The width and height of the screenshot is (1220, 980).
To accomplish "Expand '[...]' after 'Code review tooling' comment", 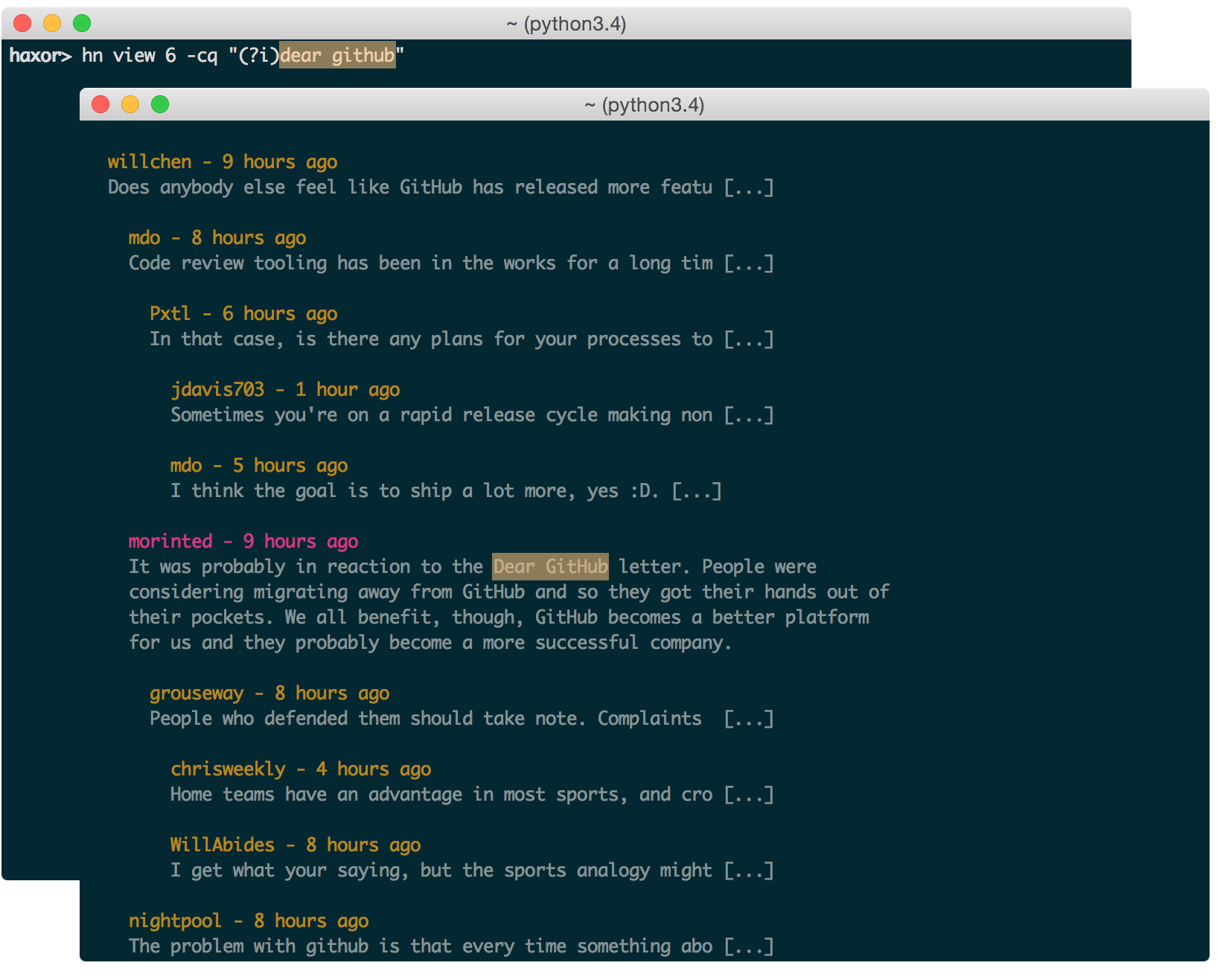I will click(x=749, y=263).
